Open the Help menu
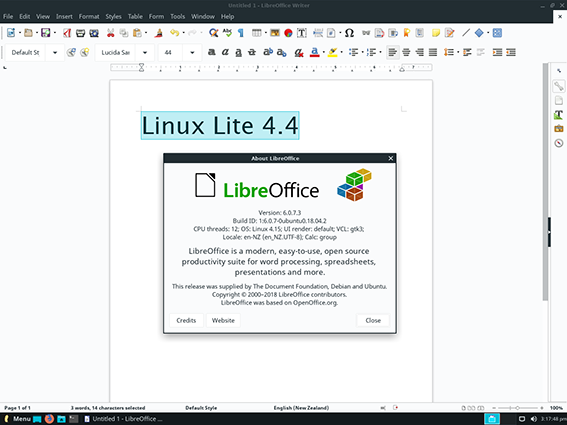Image resolution: width=567 pixels, height=425 pixels. pyautogui.click(x=227, y=16)
